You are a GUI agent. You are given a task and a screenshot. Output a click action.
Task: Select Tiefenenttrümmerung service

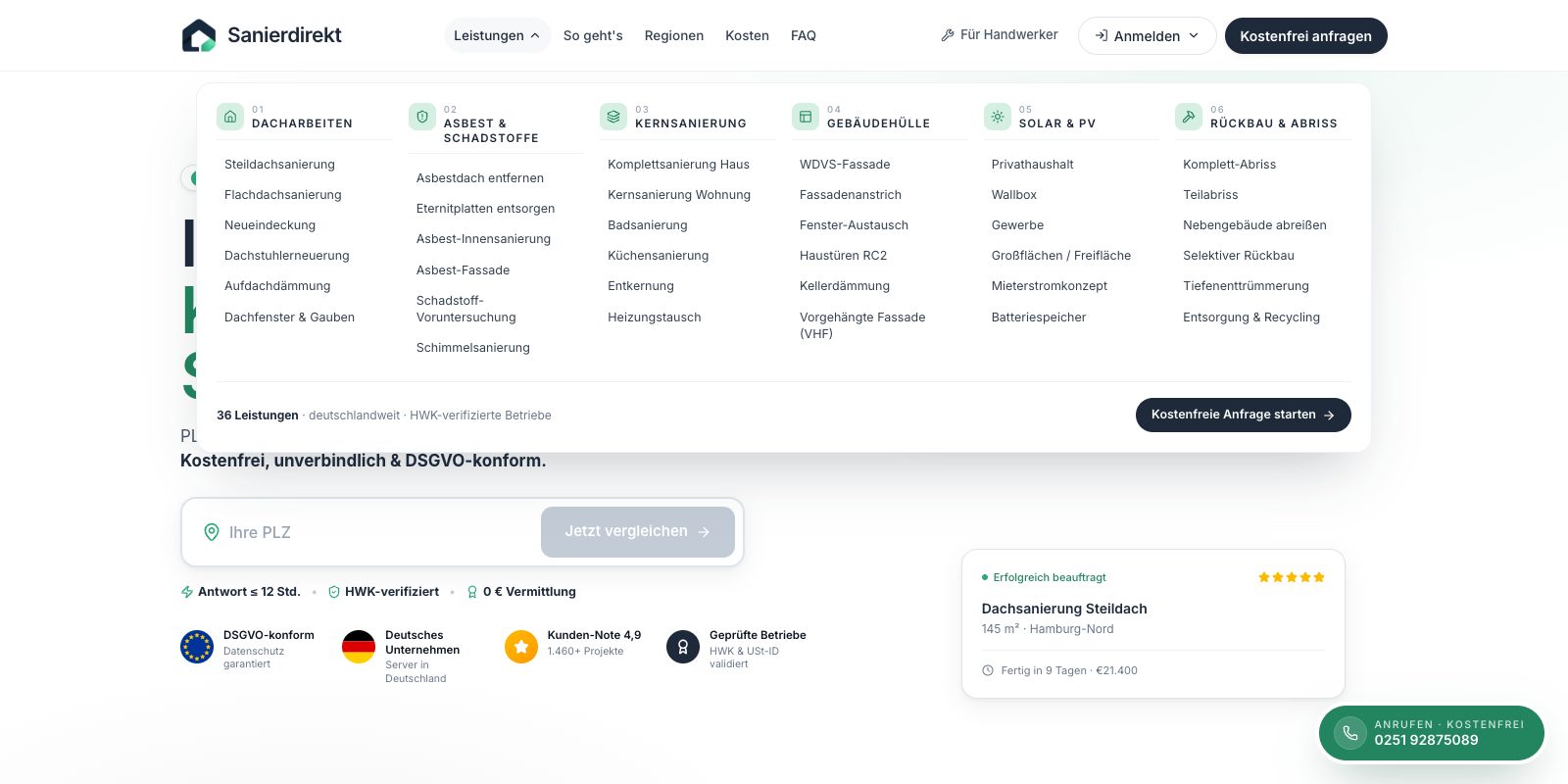tap(1246, 285)
